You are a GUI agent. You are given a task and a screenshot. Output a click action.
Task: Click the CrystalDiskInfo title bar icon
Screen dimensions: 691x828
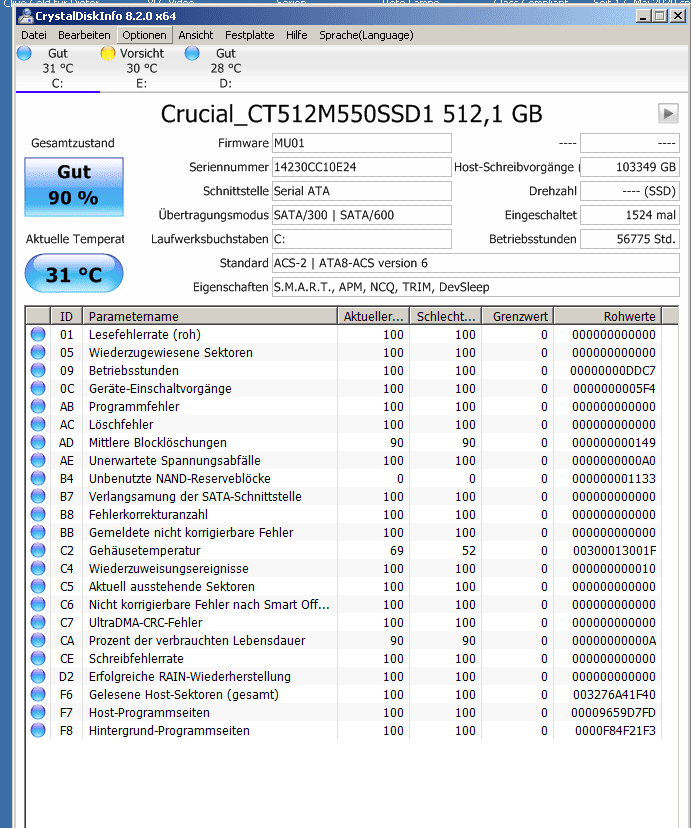point(25,16)
